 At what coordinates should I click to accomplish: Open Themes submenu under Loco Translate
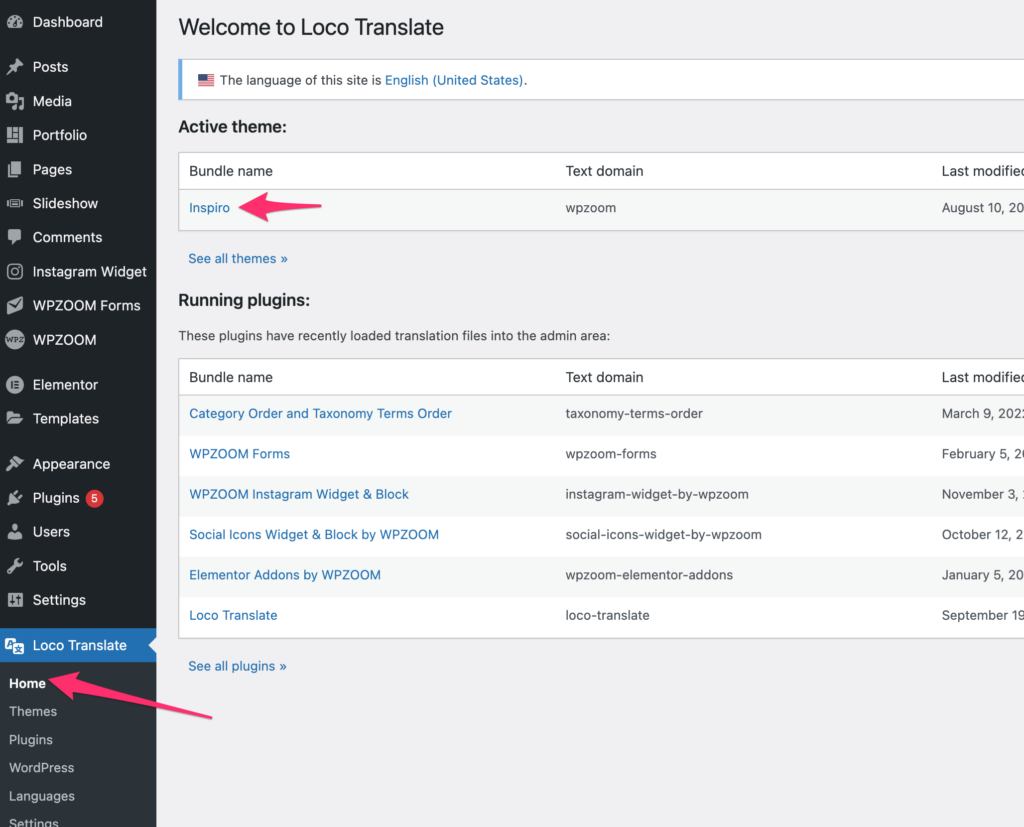click(x=33, y=711)
